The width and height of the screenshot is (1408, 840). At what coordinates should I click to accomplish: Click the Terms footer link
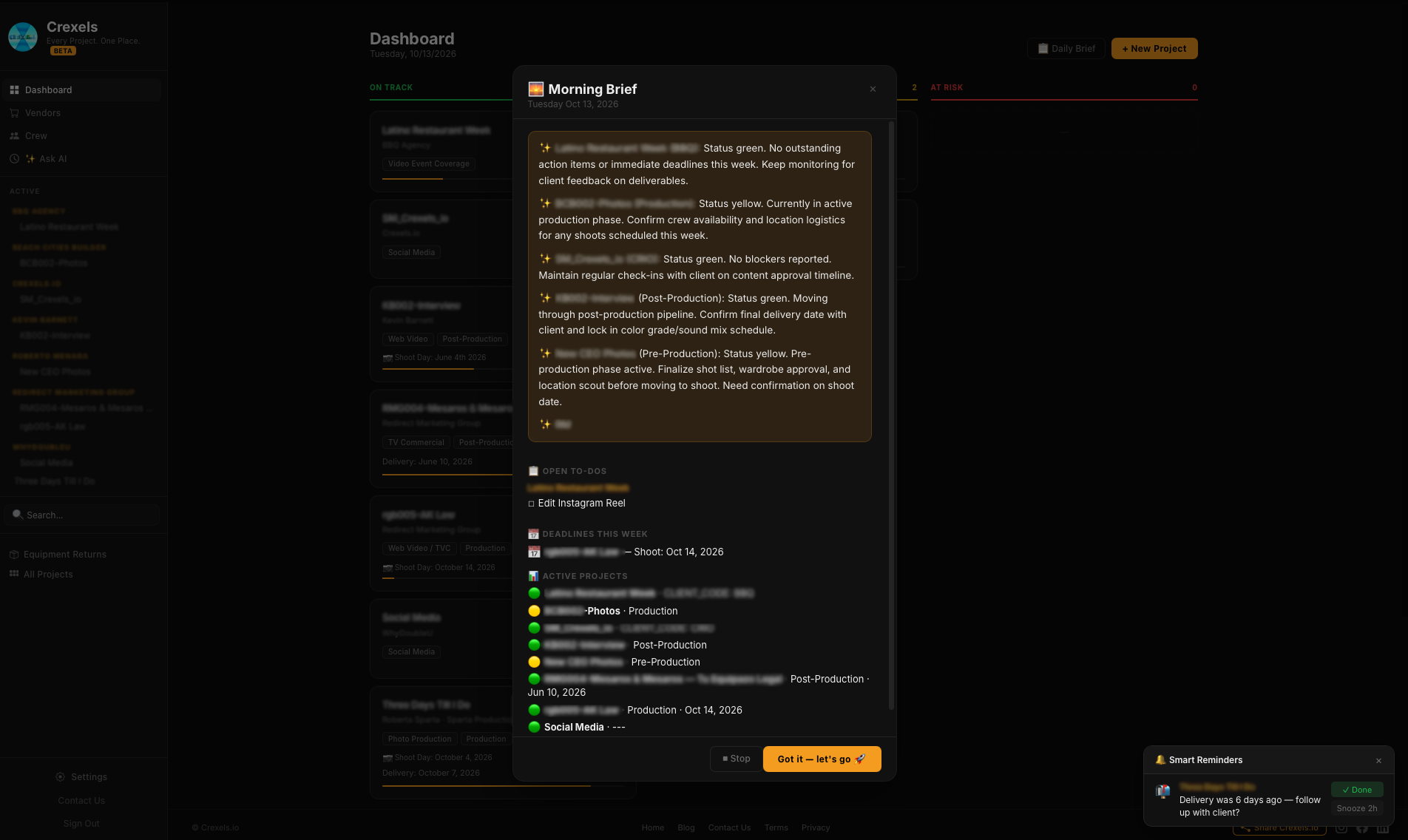coord(776,828)
